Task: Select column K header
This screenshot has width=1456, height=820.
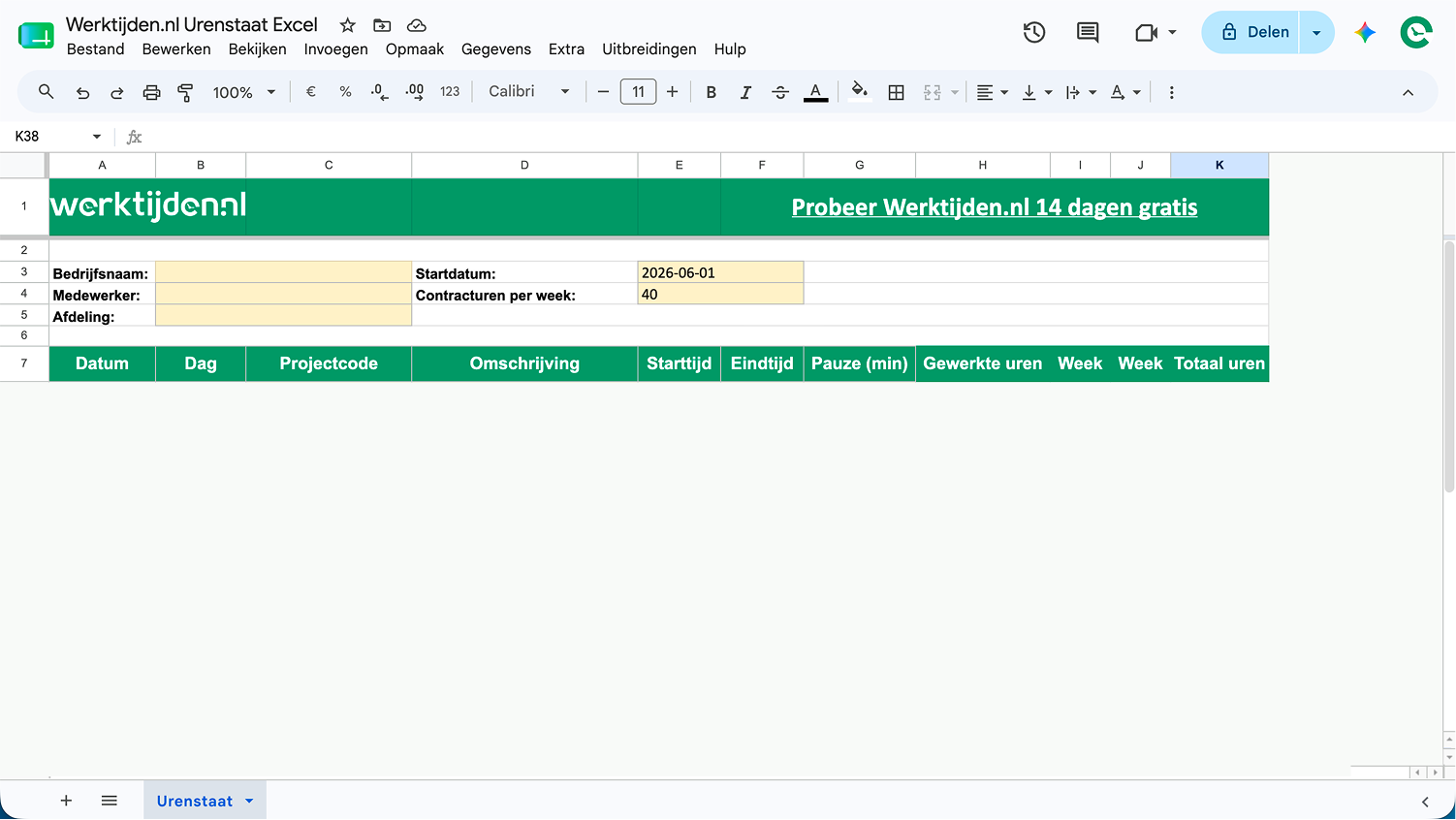Action: pyautogui.click(x=1219, y=165)
